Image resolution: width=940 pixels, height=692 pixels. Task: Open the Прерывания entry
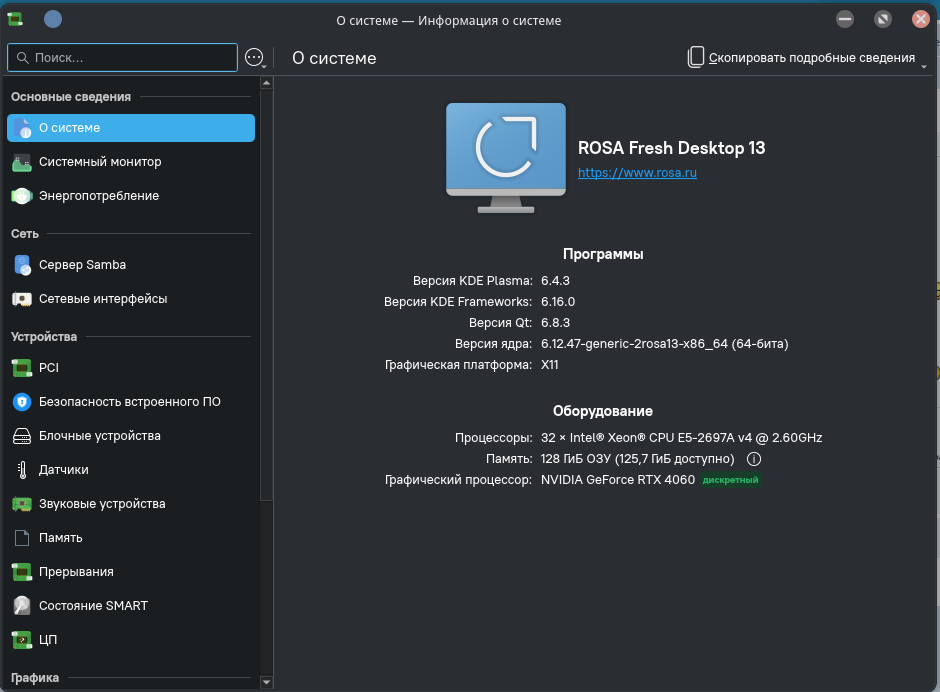(131, 572)
